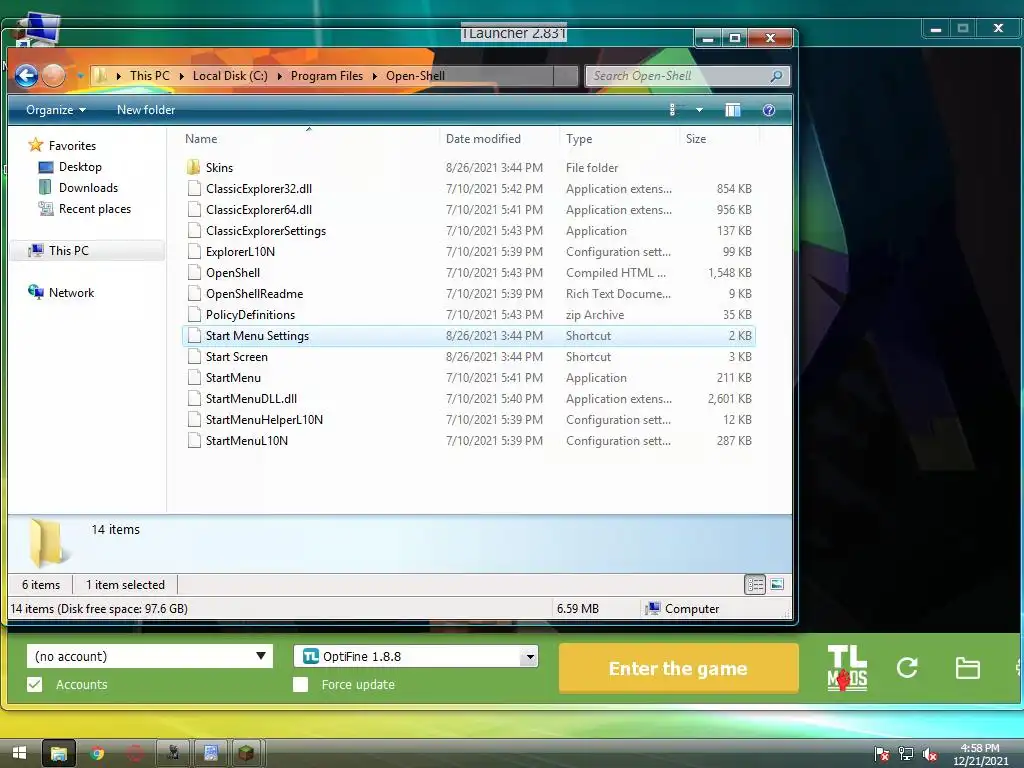Select the ClassicExplorerSettings file icon
Viewport: 1024px width, 768px height.
point(194,231)
